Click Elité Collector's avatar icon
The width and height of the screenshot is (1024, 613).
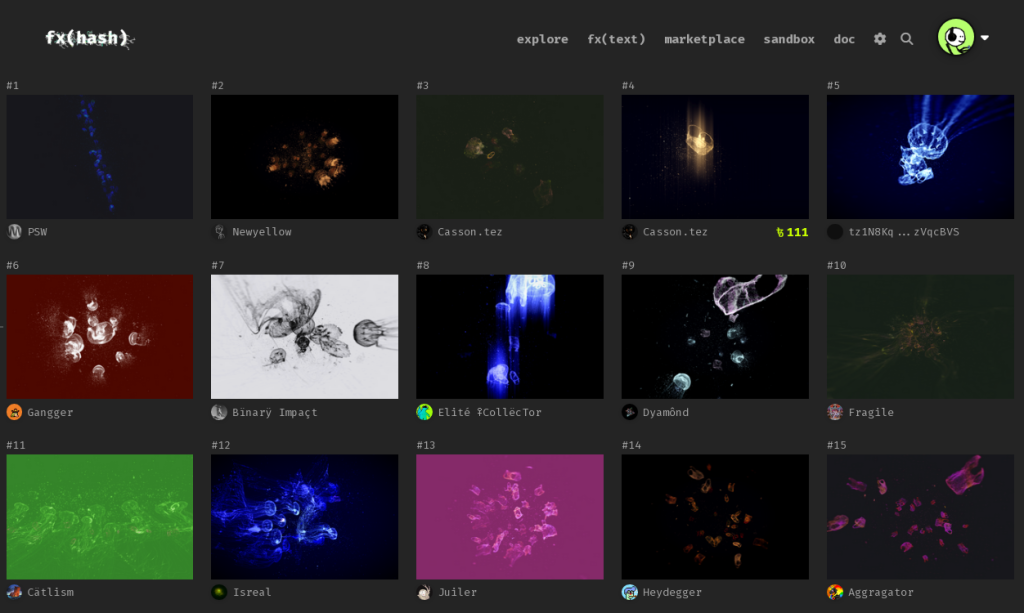coord(424,412)
